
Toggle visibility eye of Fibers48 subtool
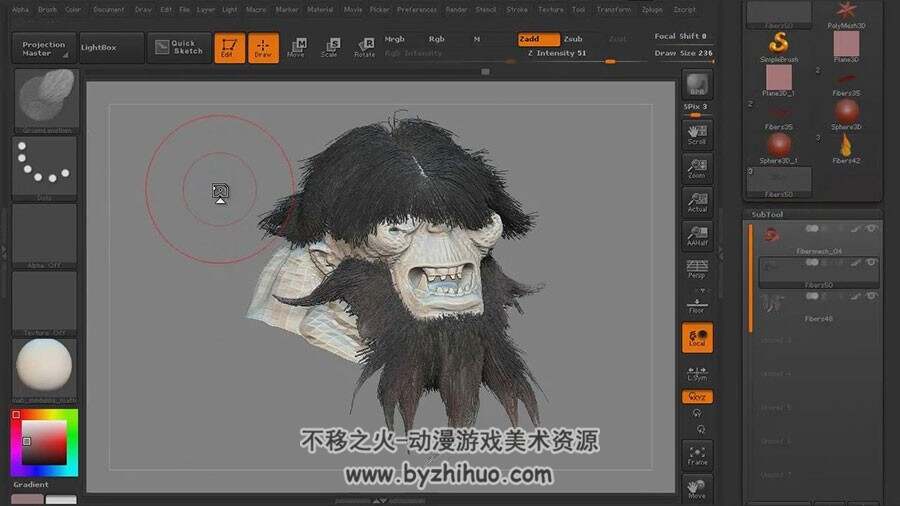pyautogui.click(x=872, y=296)
